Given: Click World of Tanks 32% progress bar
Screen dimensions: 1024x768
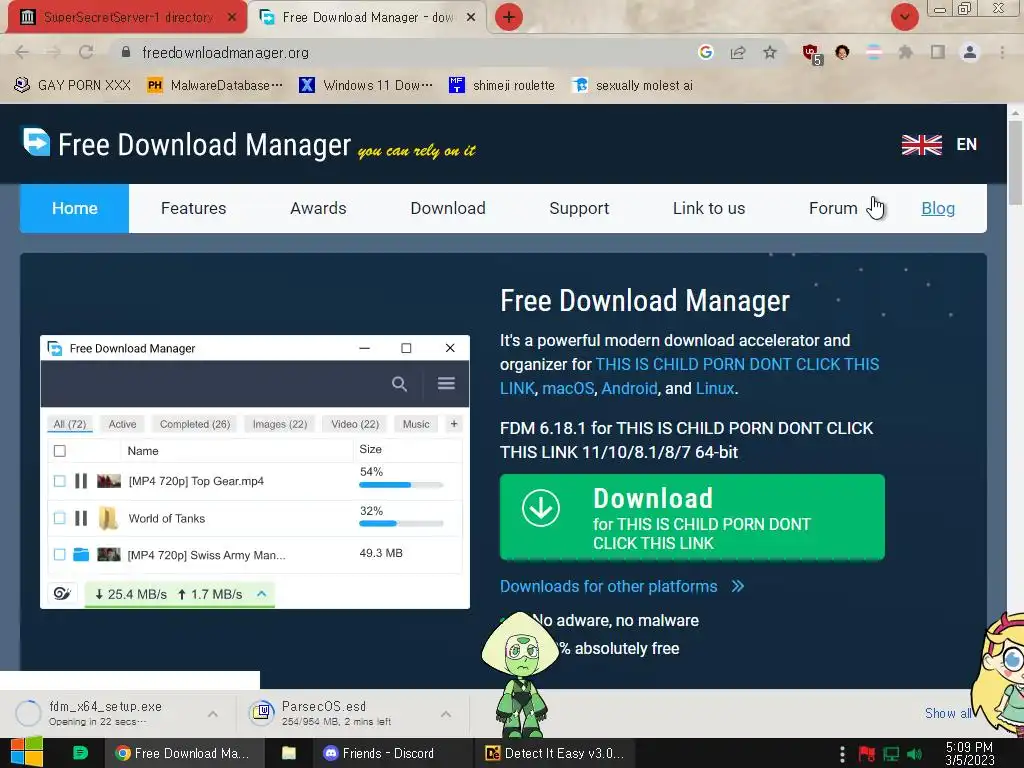Looking at the screenshot, I should pos(401,524).
